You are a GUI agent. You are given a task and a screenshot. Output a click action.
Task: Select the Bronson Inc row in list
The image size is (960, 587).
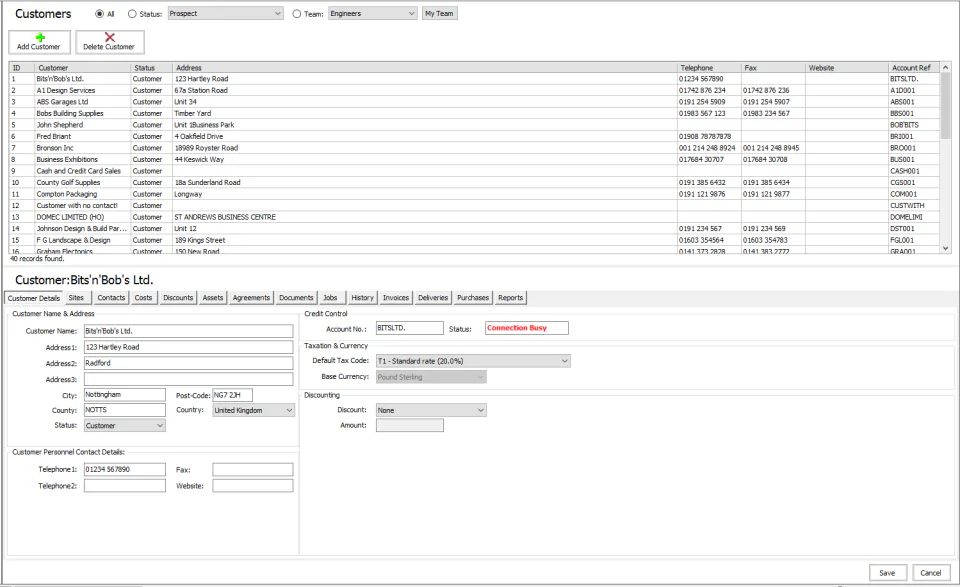click(x=474, y=148)
